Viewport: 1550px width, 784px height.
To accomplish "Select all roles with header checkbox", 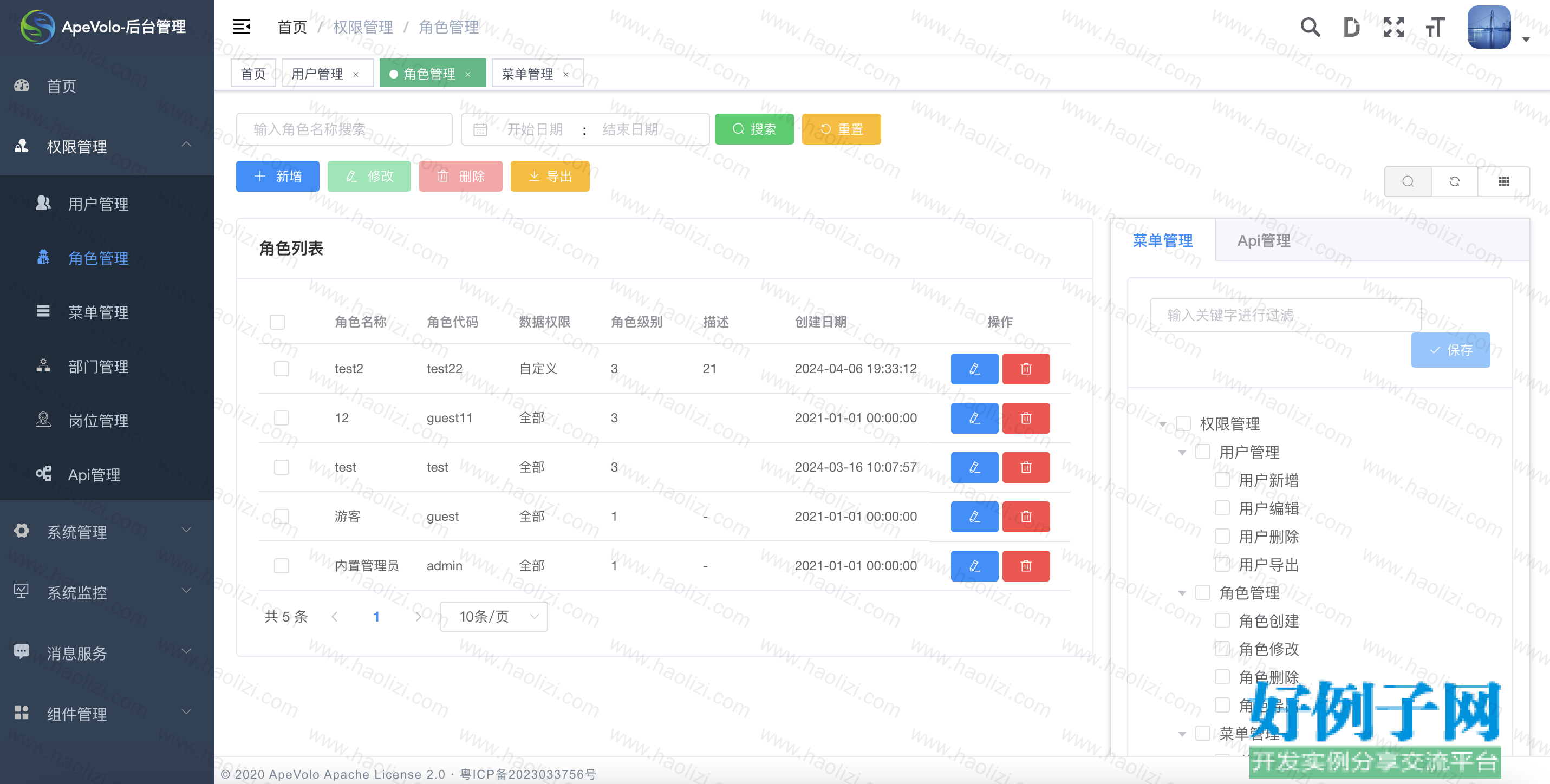I will click(x=277, y=322).
